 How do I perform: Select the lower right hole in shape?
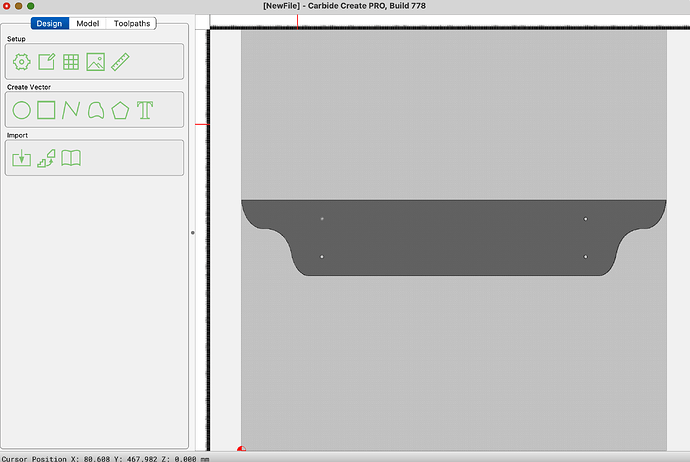pos(585,257)
